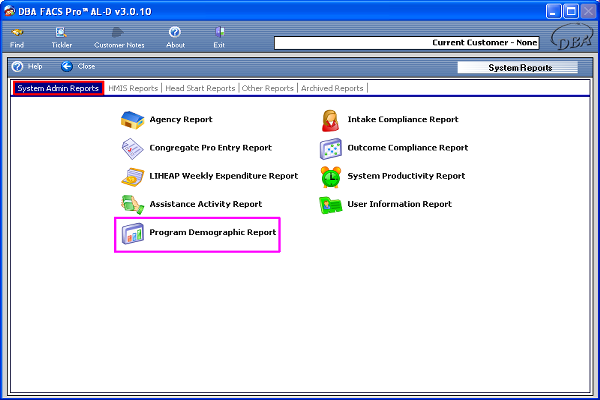Click the Help button

coord(27,66)
